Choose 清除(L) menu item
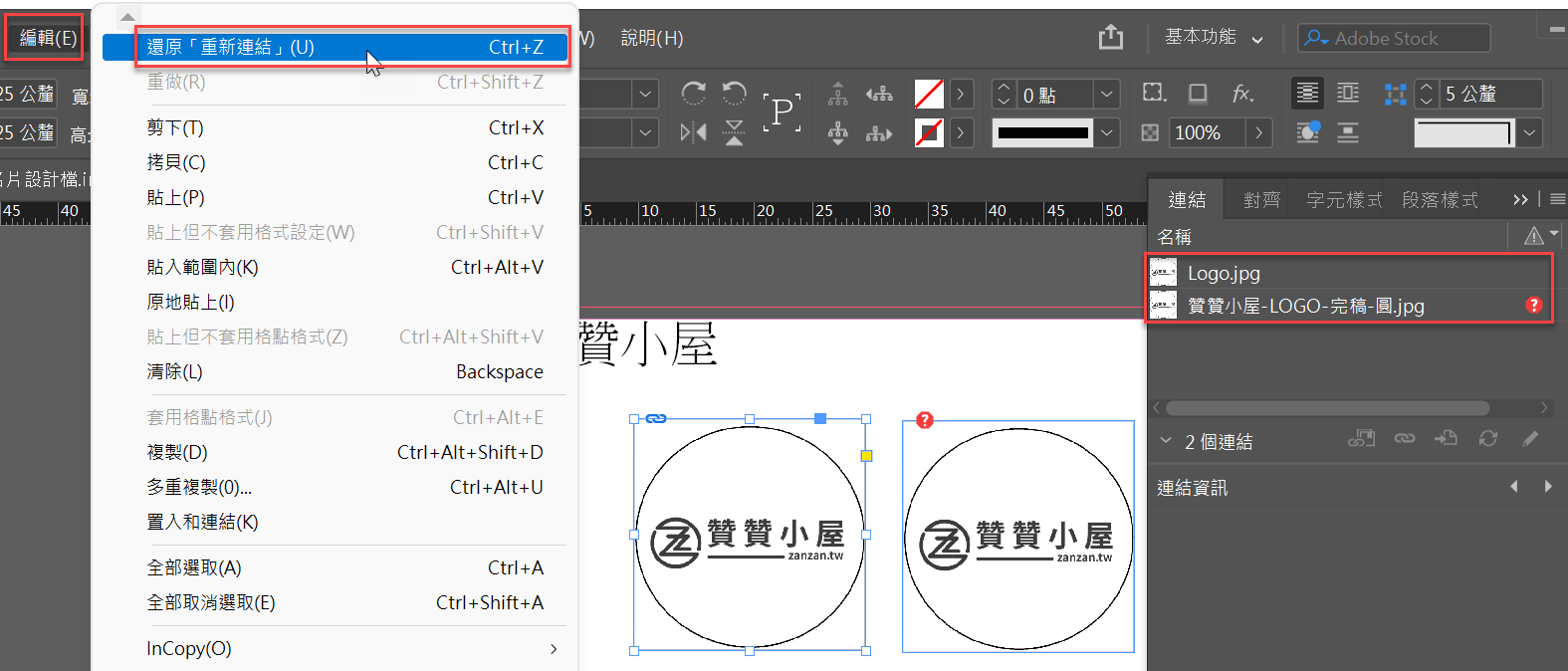This screenshot has width=1568, height=671. (335, 371)
